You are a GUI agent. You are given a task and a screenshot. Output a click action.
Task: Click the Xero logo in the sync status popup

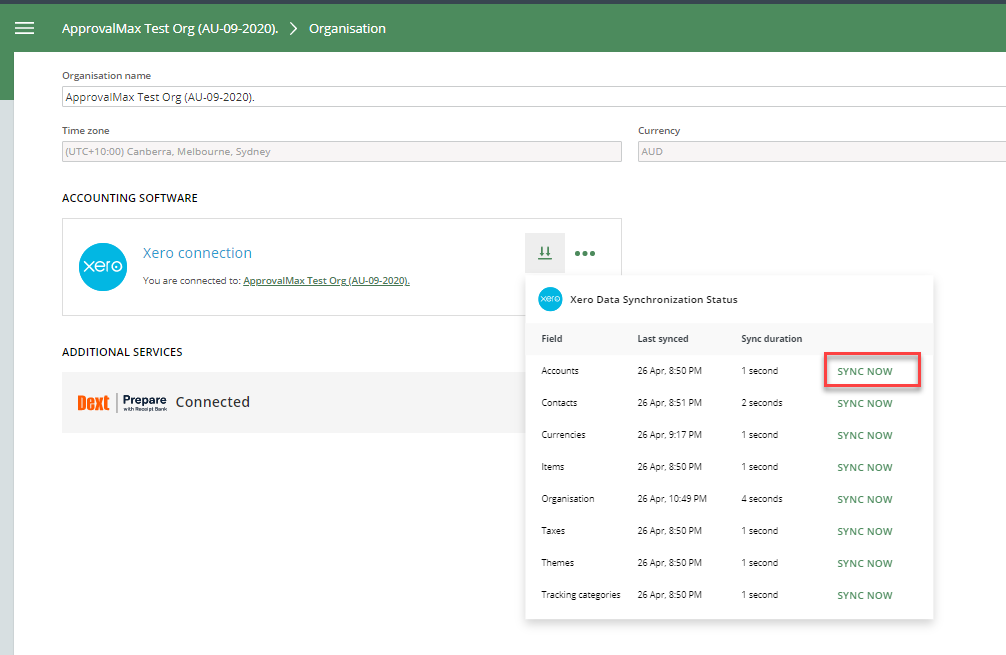coord(550,299)
